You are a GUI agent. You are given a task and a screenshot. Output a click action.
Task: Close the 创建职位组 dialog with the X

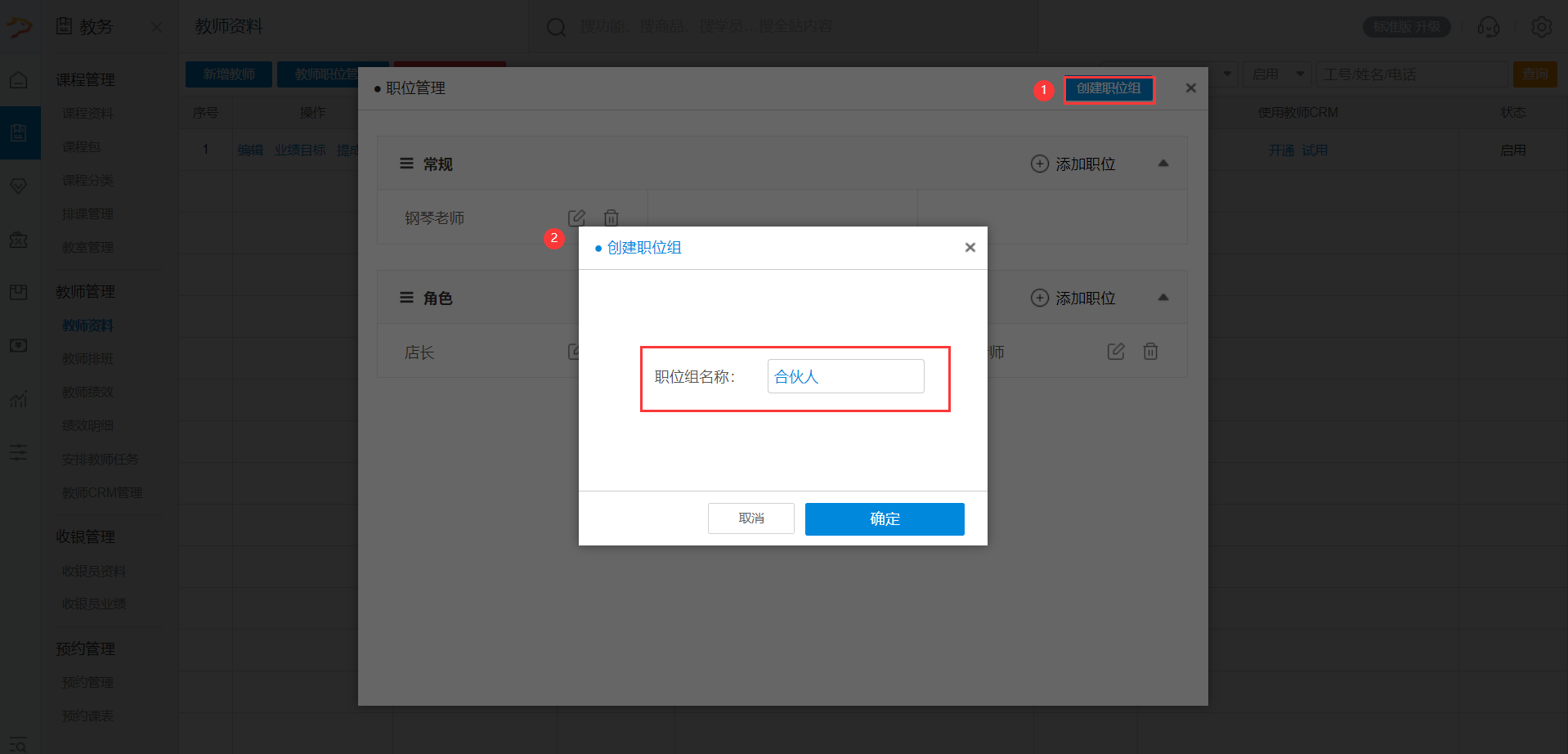(970, 248)
